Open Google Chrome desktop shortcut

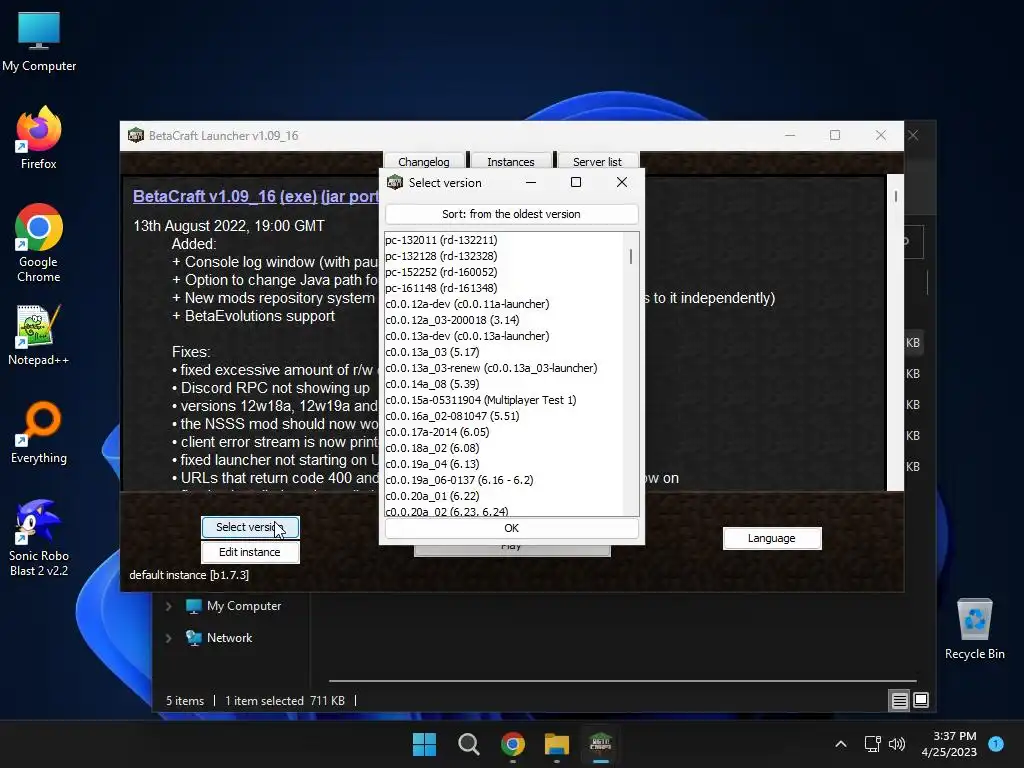tap(39, 243)
